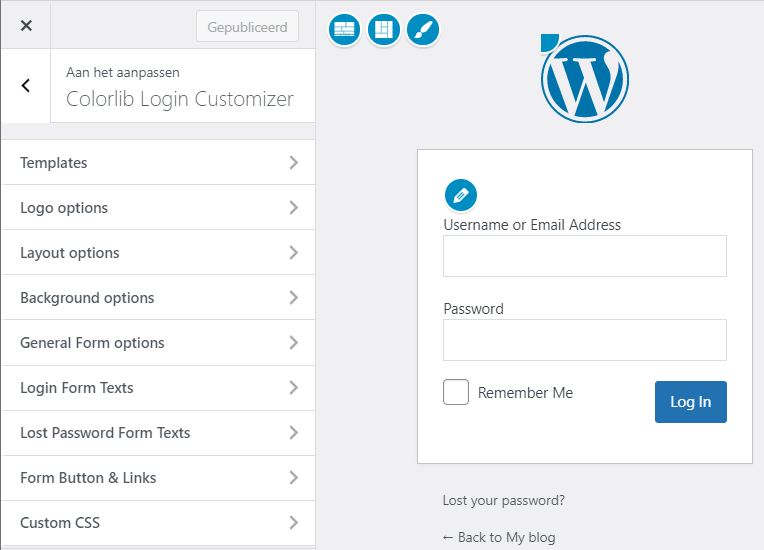Open General Form options section
764x550 pixels.
tap(158, 343)
